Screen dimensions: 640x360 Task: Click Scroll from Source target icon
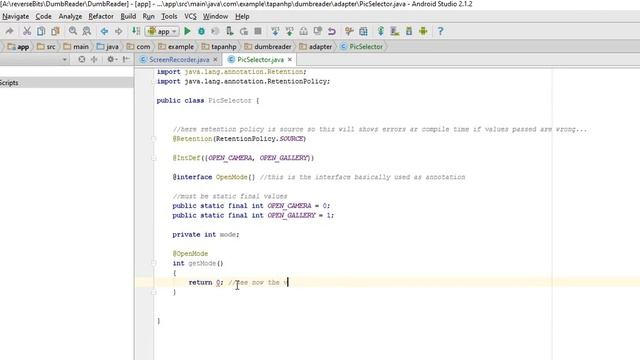click(82, 60)
